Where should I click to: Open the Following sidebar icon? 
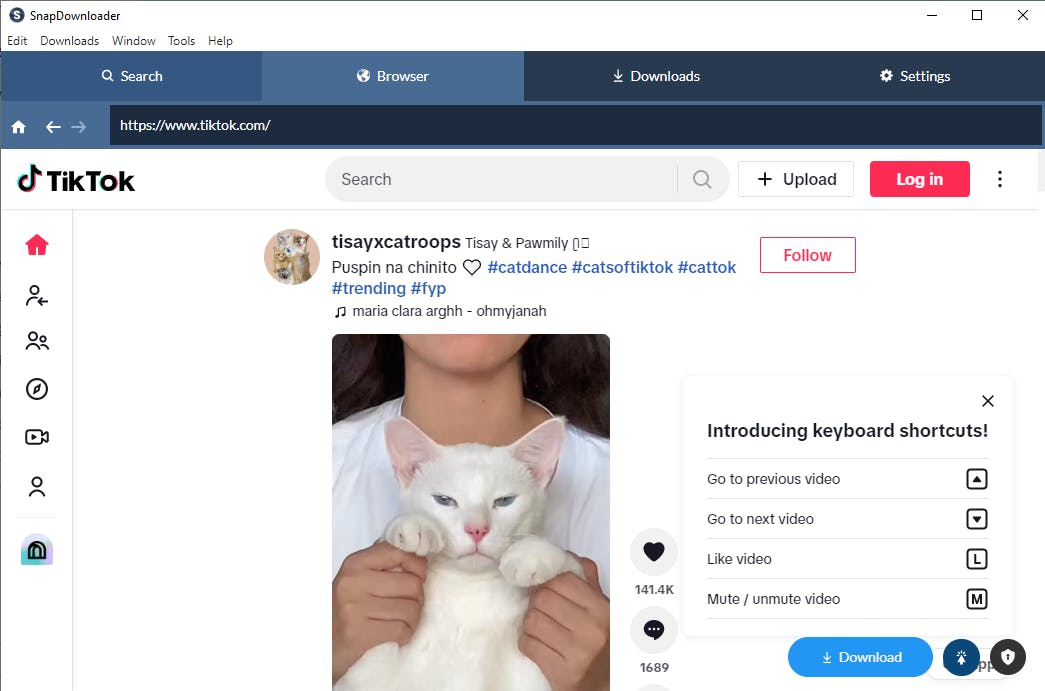37,295
